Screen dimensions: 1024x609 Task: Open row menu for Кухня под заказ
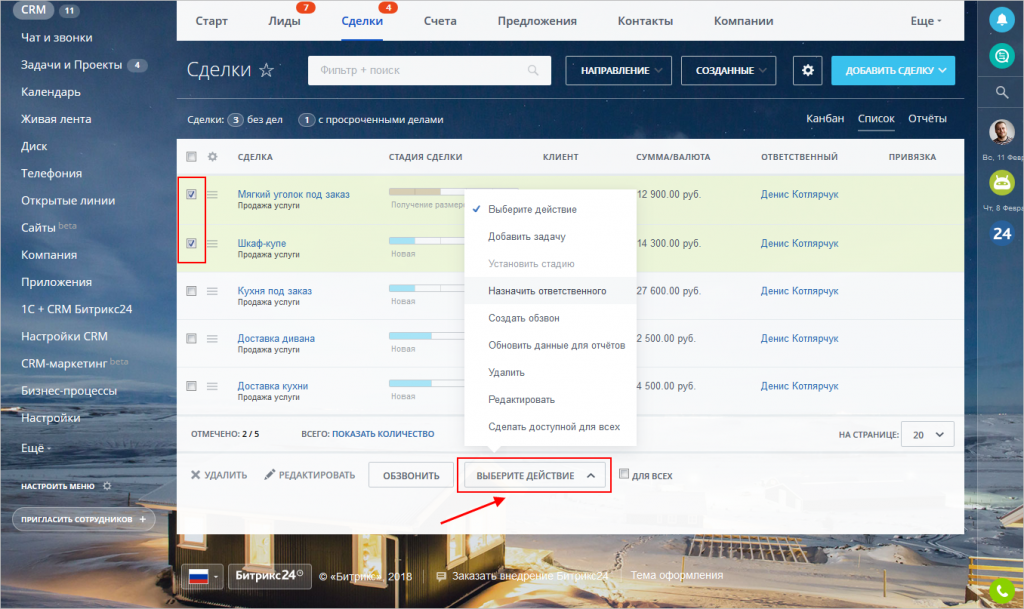[212, 291]
